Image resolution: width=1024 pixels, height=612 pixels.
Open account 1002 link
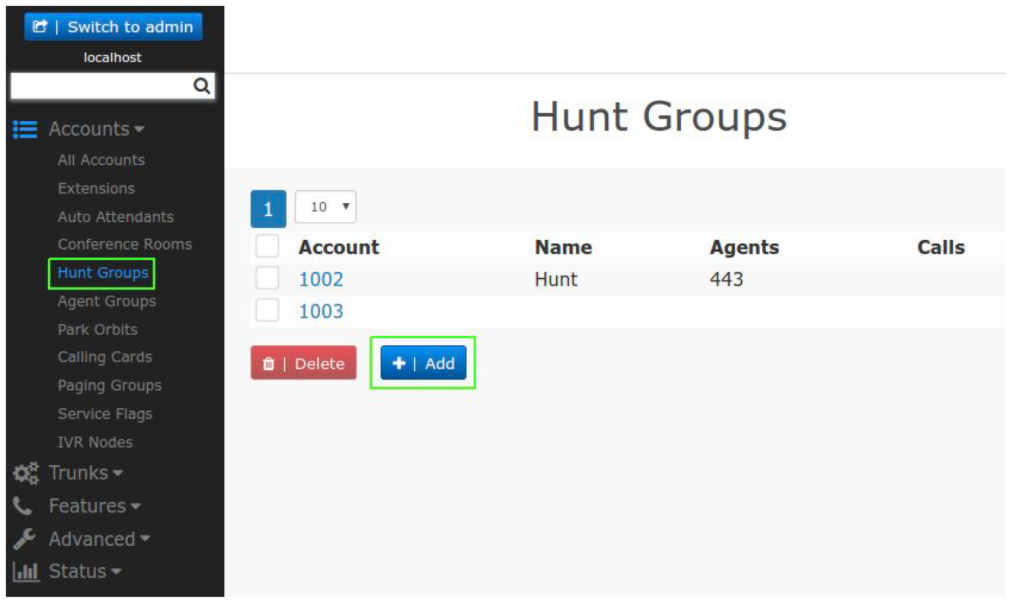pos(321,279)
